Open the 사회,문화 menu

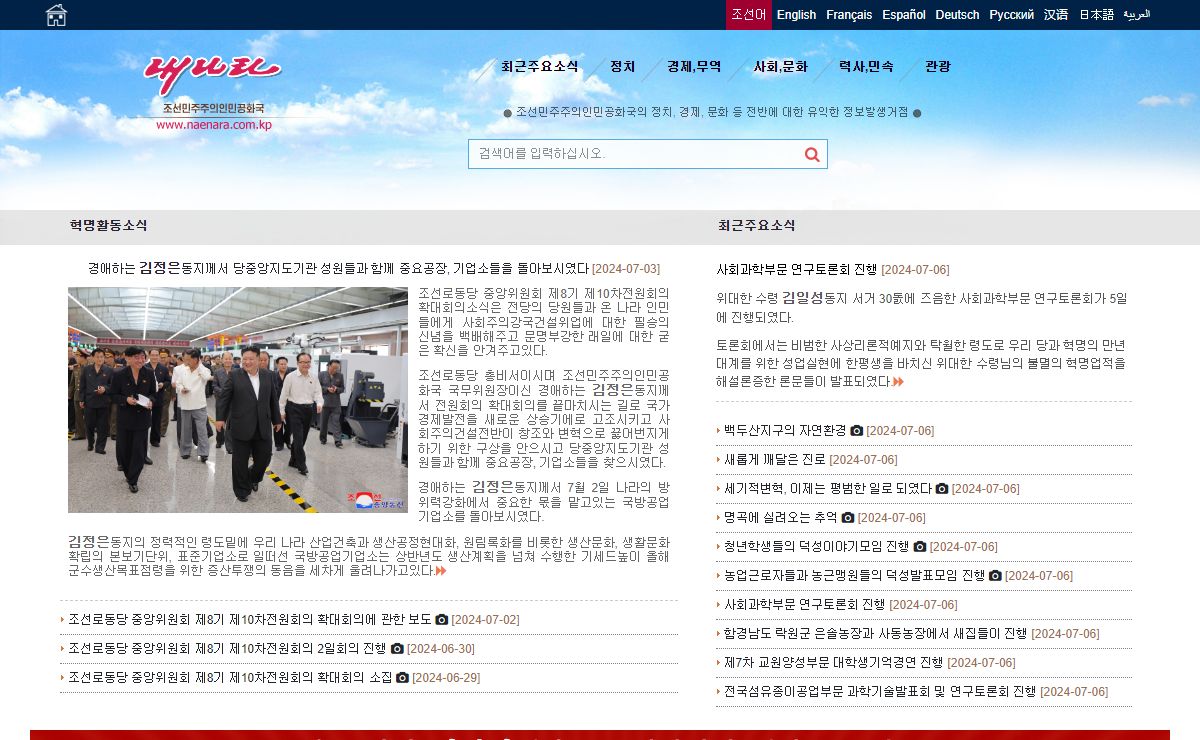click(x=780, y=67)
